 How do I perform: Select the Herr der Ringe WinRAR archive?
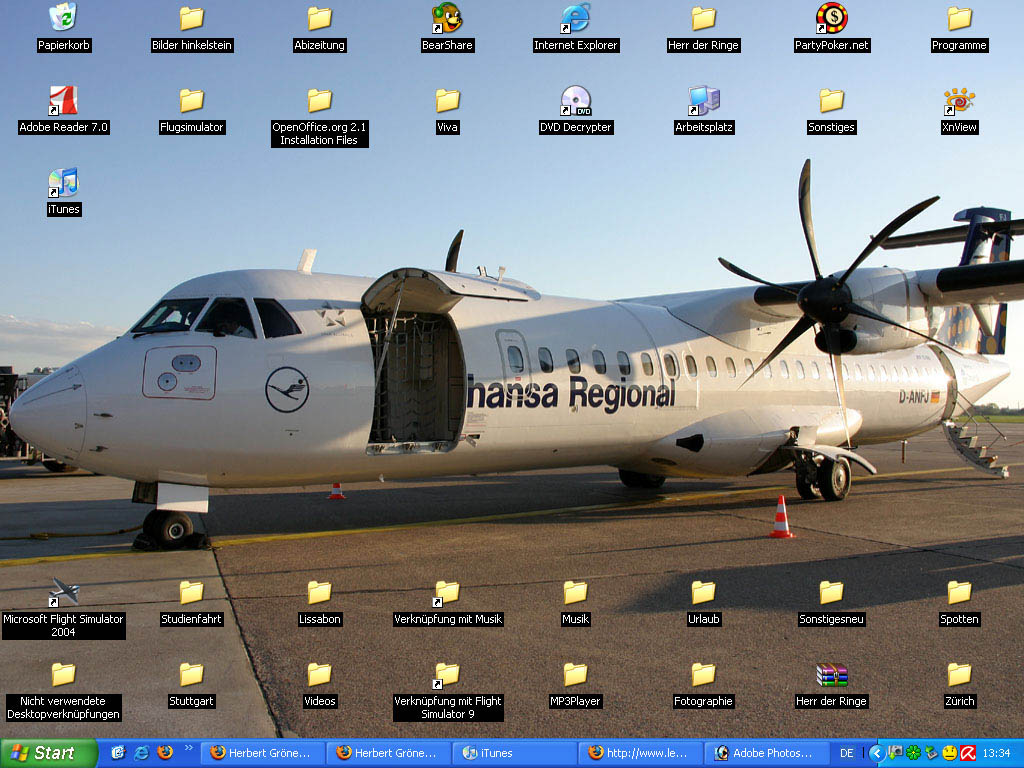point(831,675)
